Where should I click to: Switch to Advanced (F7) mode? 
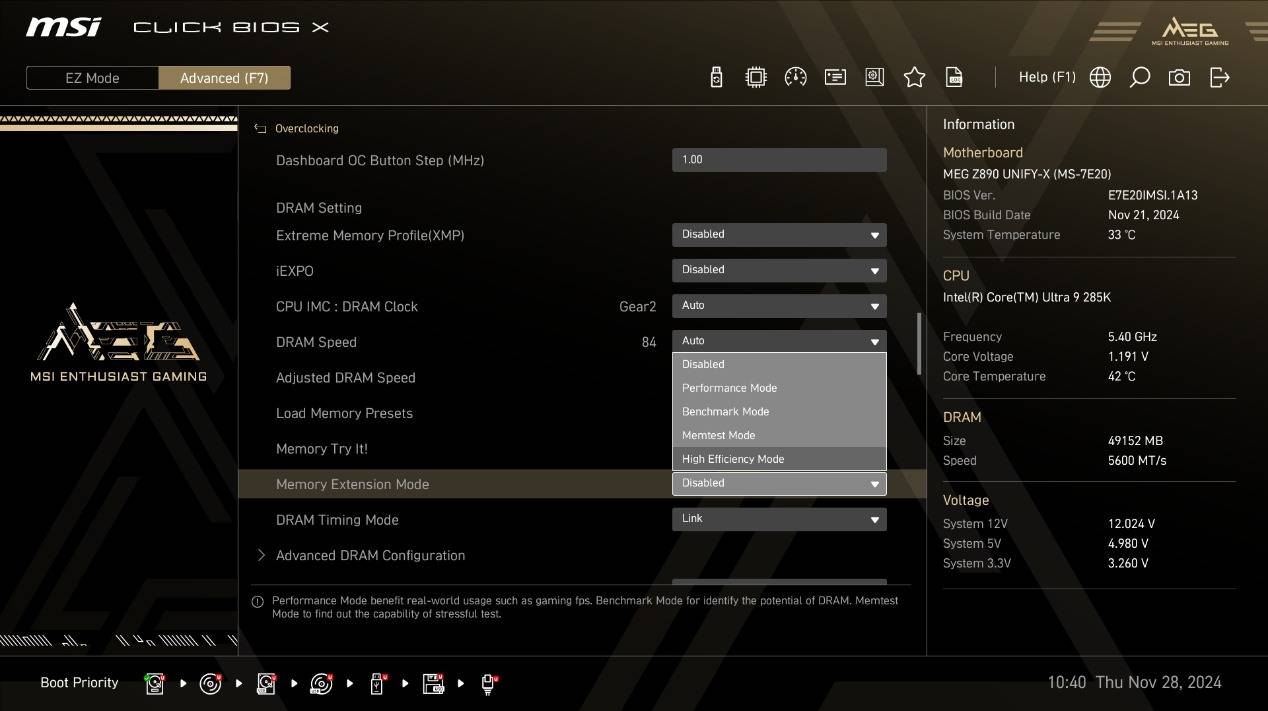pos(224,78)
